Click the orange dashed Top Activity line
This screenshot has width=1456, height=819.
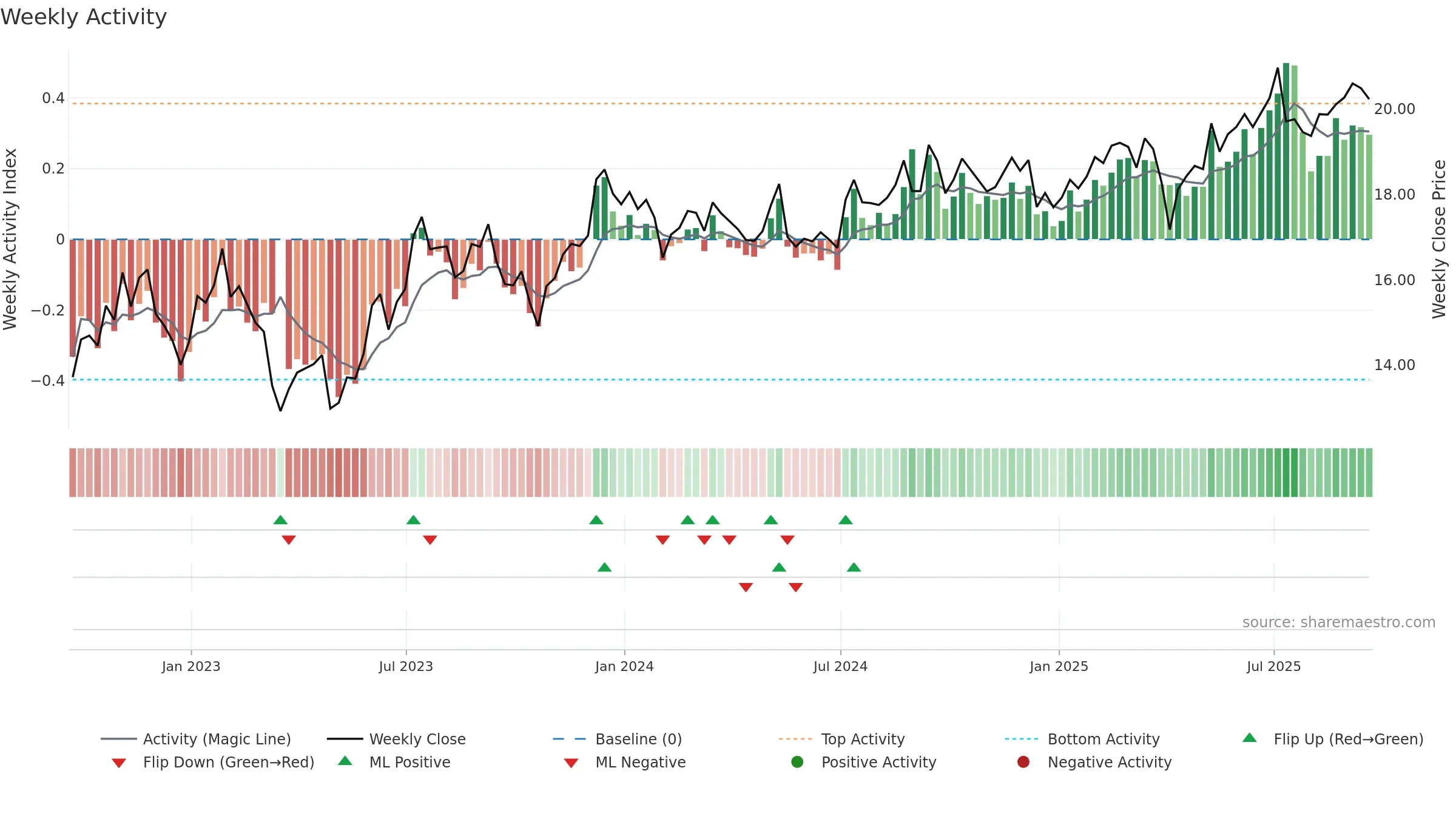(x=720, y=103)
